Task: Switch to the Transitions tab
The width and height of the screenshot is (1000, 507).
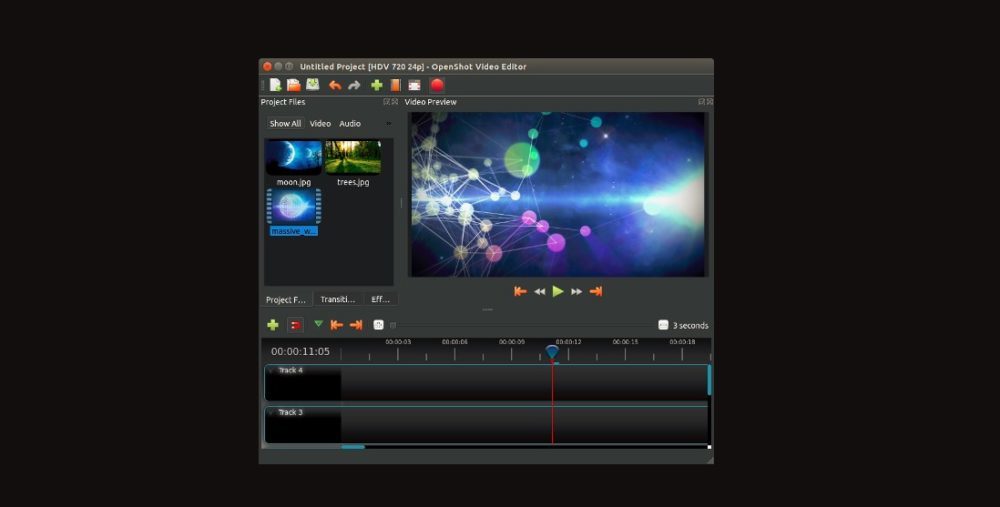Action: 338,299
